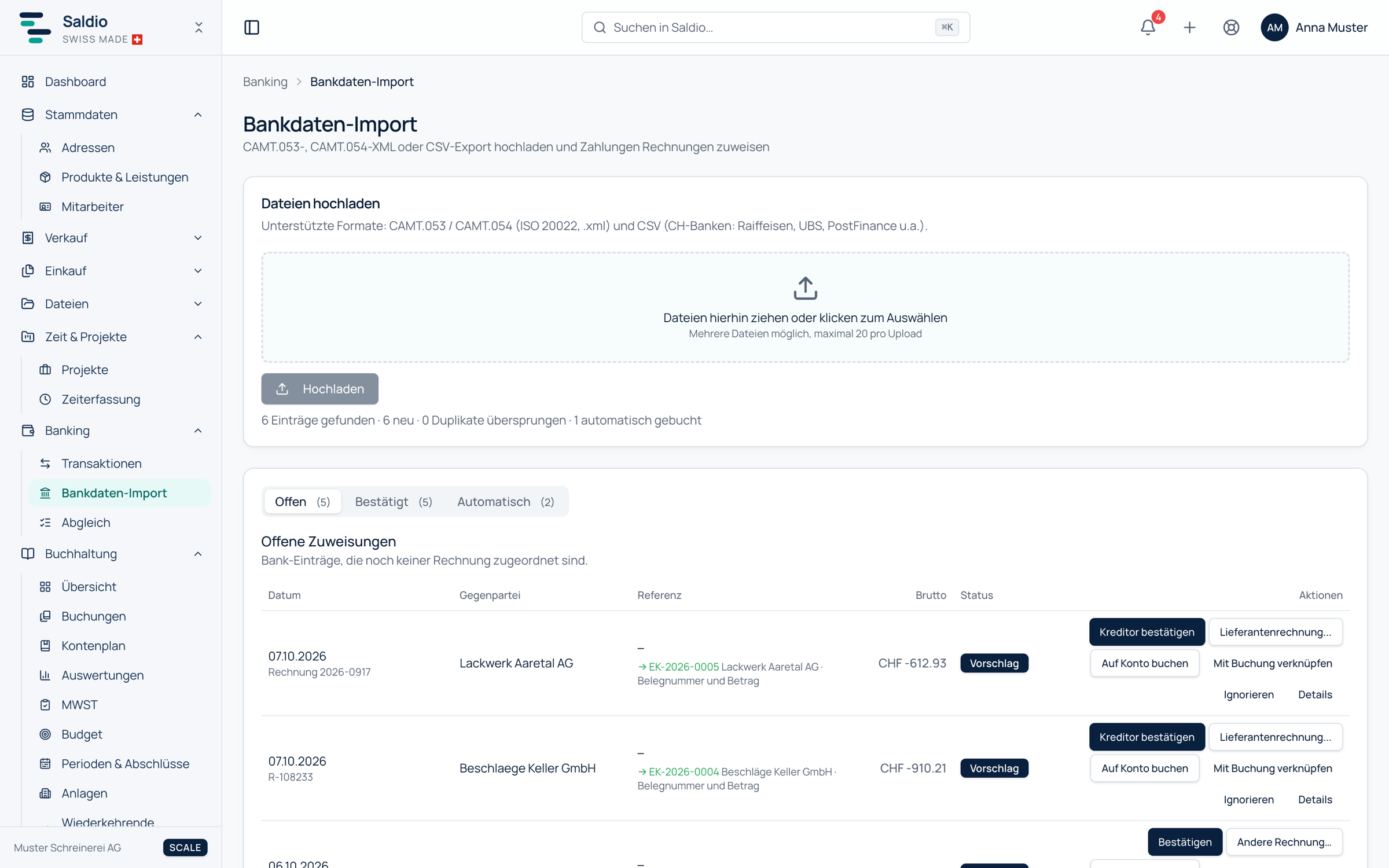Open notifications bell
The width and height of the screenshot is (1389, 868).
coord(1148,27)
